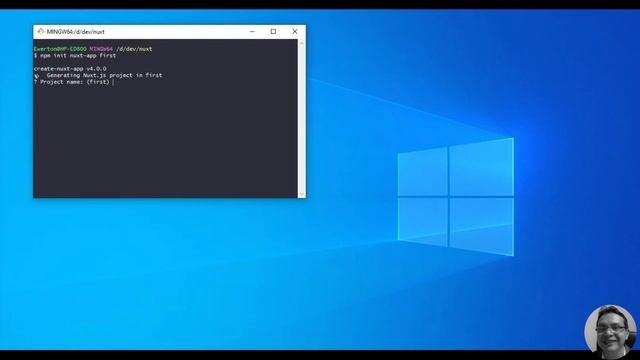Close the MINGW64 terminal window
Viewport: 640px width, 360px height.
pos(295,31)
